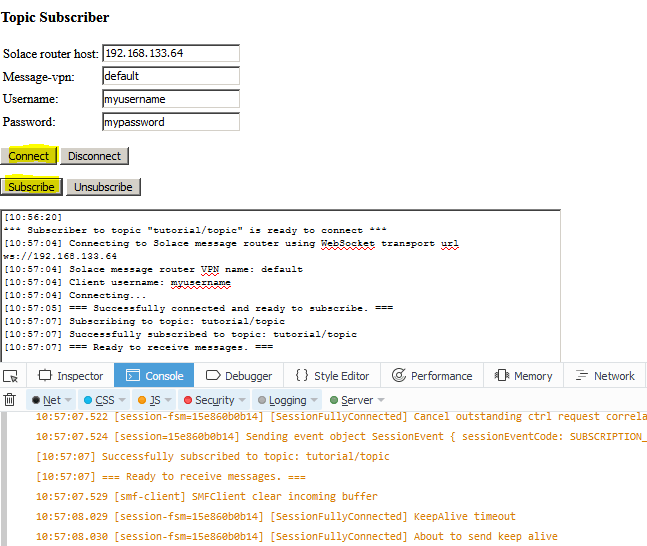Expand the Server filter dropdown arrow
Viewport: 647px width, 546px height.
[381, 400]
